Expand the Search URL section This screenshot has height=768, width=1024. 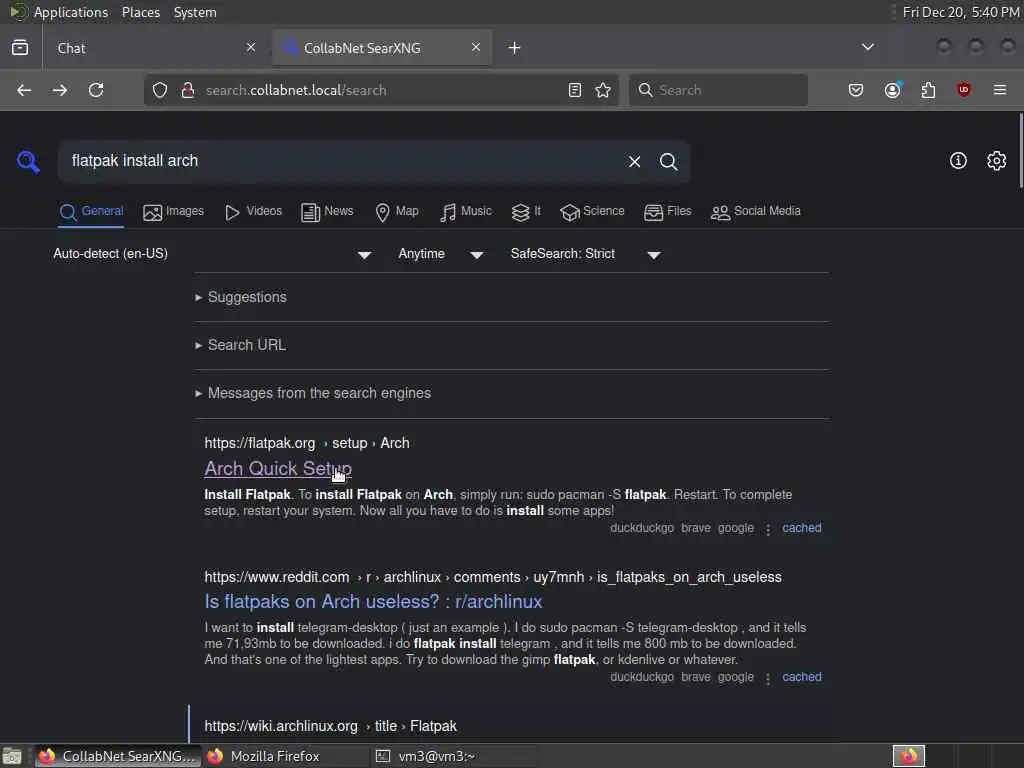246,345
